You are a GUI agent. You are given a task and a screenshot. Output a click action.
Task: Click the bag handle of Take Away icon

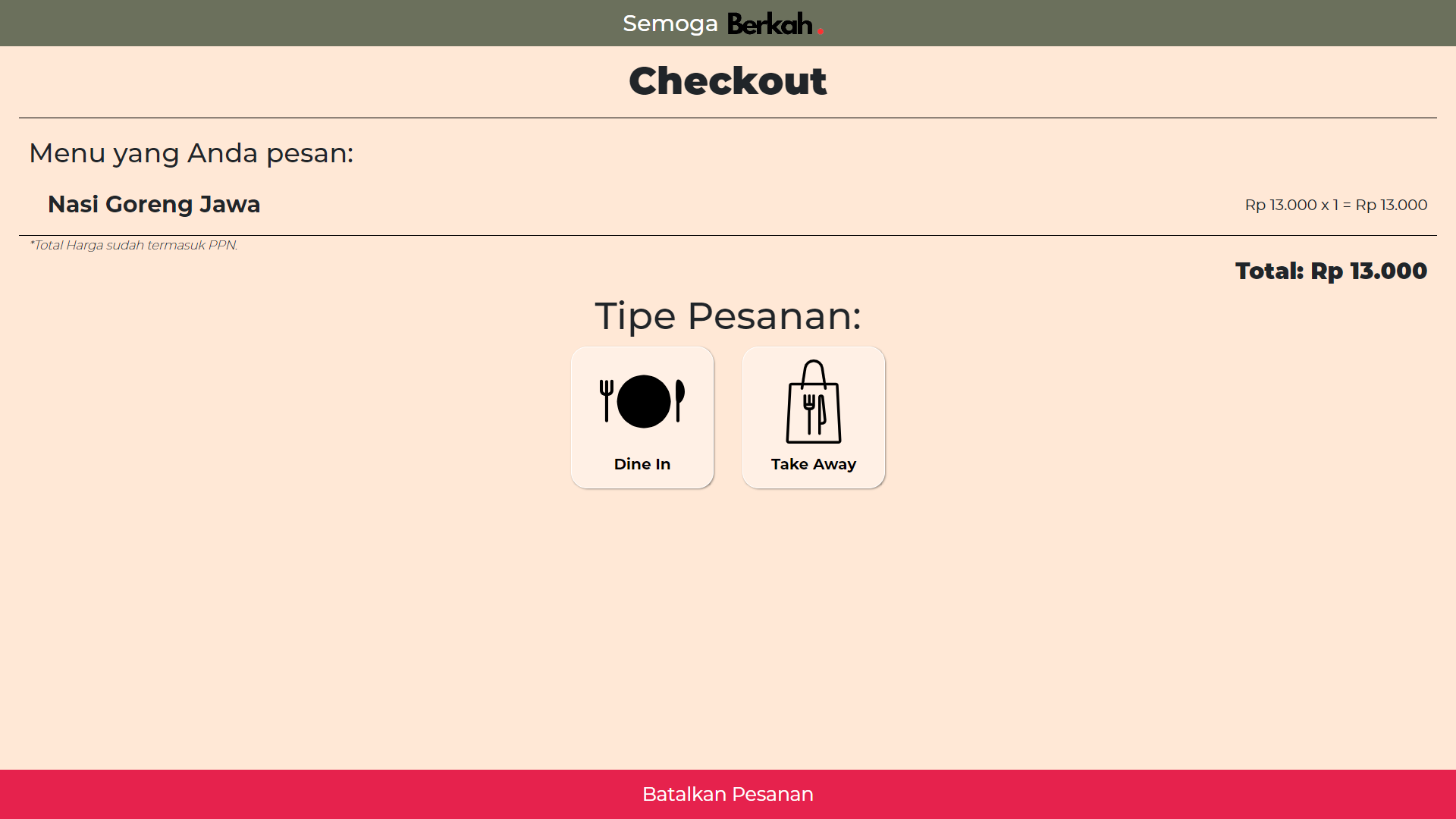click(814, 373)
